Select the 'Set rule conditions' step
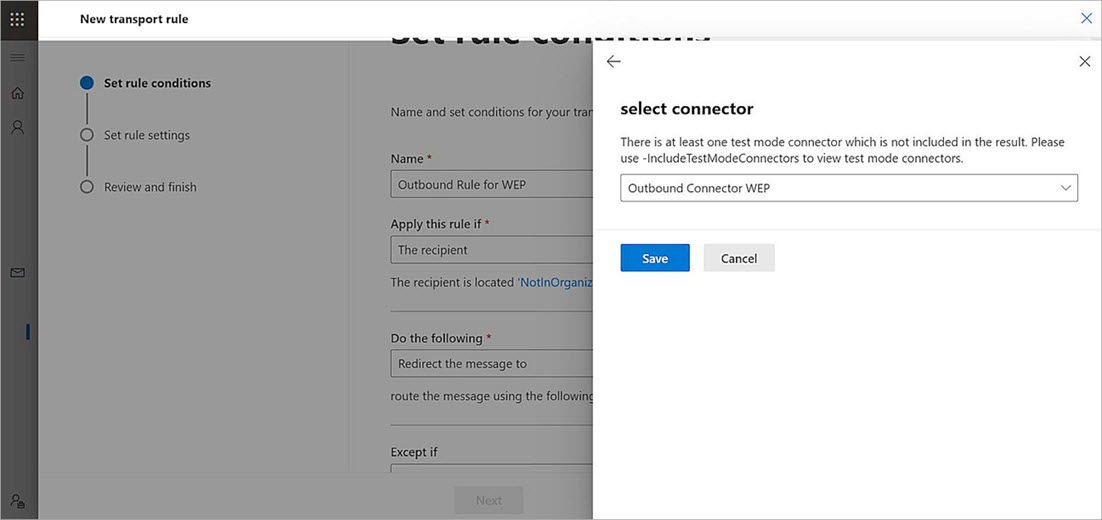1102x520 pixels. click(x=157, y=83)
